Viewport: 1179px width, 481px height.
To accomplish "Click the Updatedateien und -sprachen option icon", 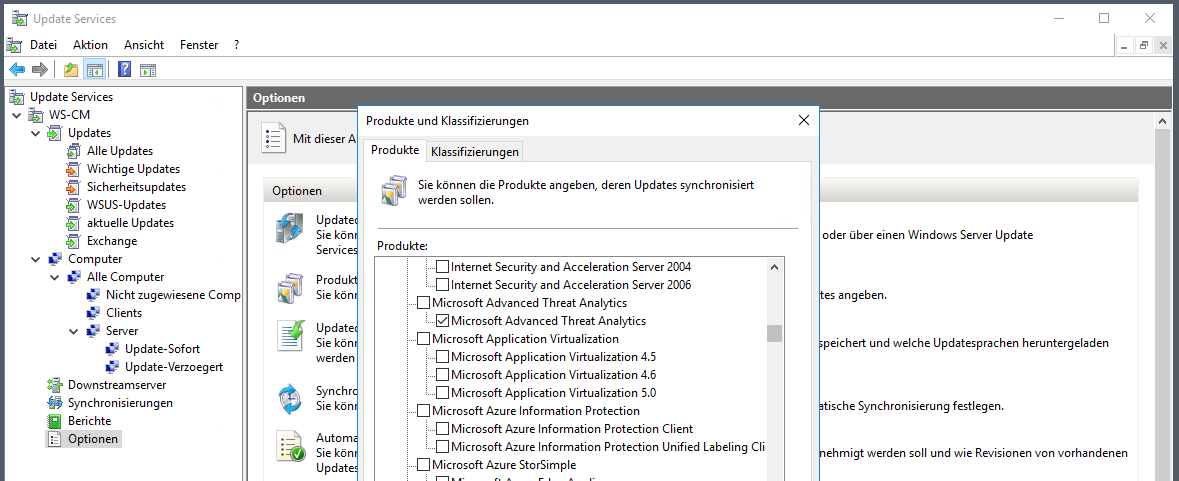I will pyautogui.click(x=289, y=334).
